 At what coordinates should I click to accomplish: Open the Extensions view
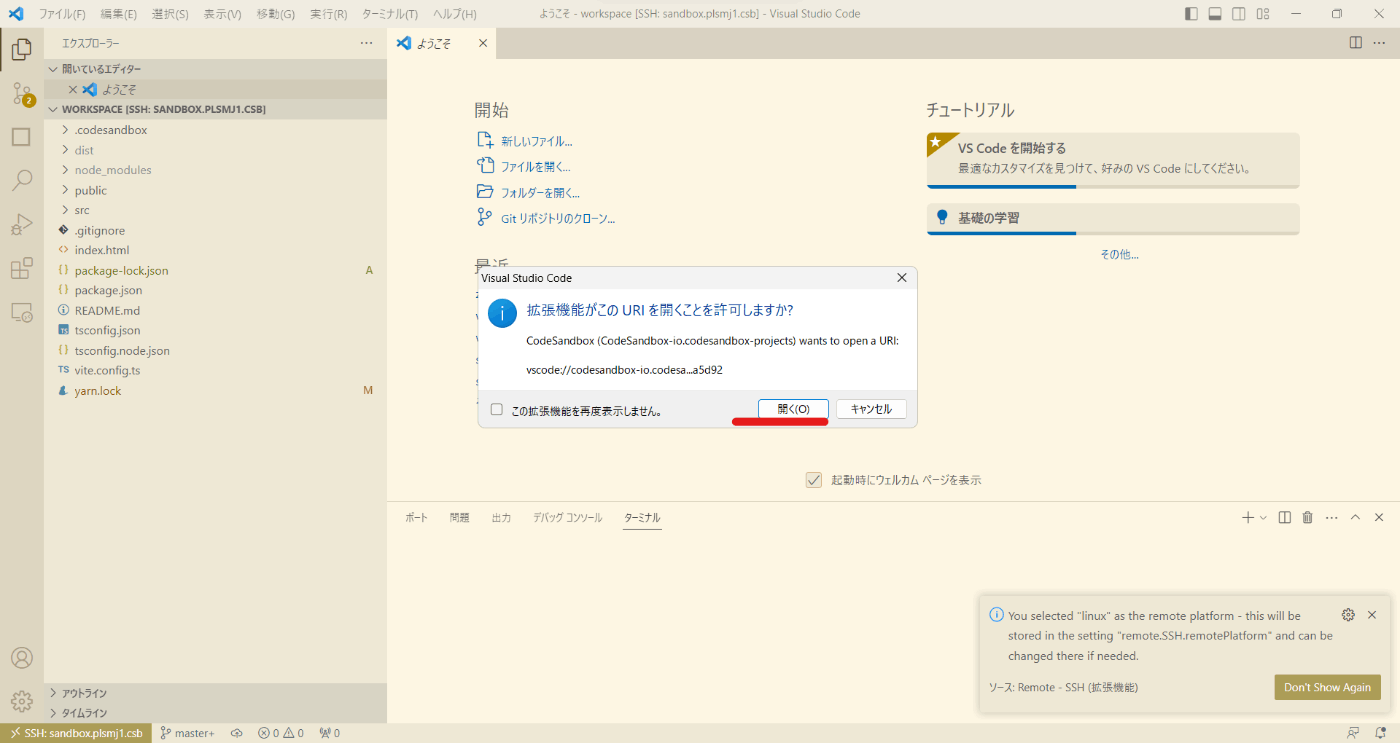tap(21, 268)
